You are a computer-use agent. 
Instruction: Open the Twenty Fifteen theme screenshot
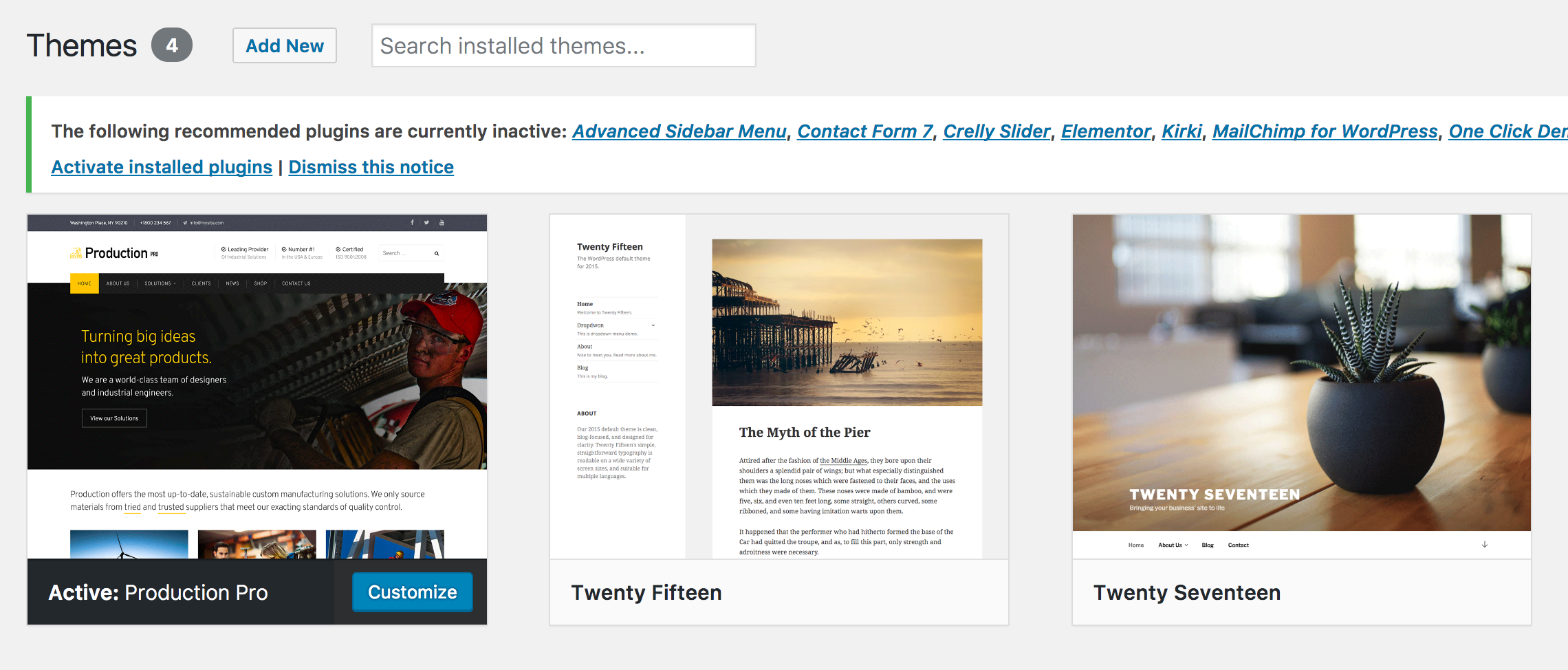(779, 387)
